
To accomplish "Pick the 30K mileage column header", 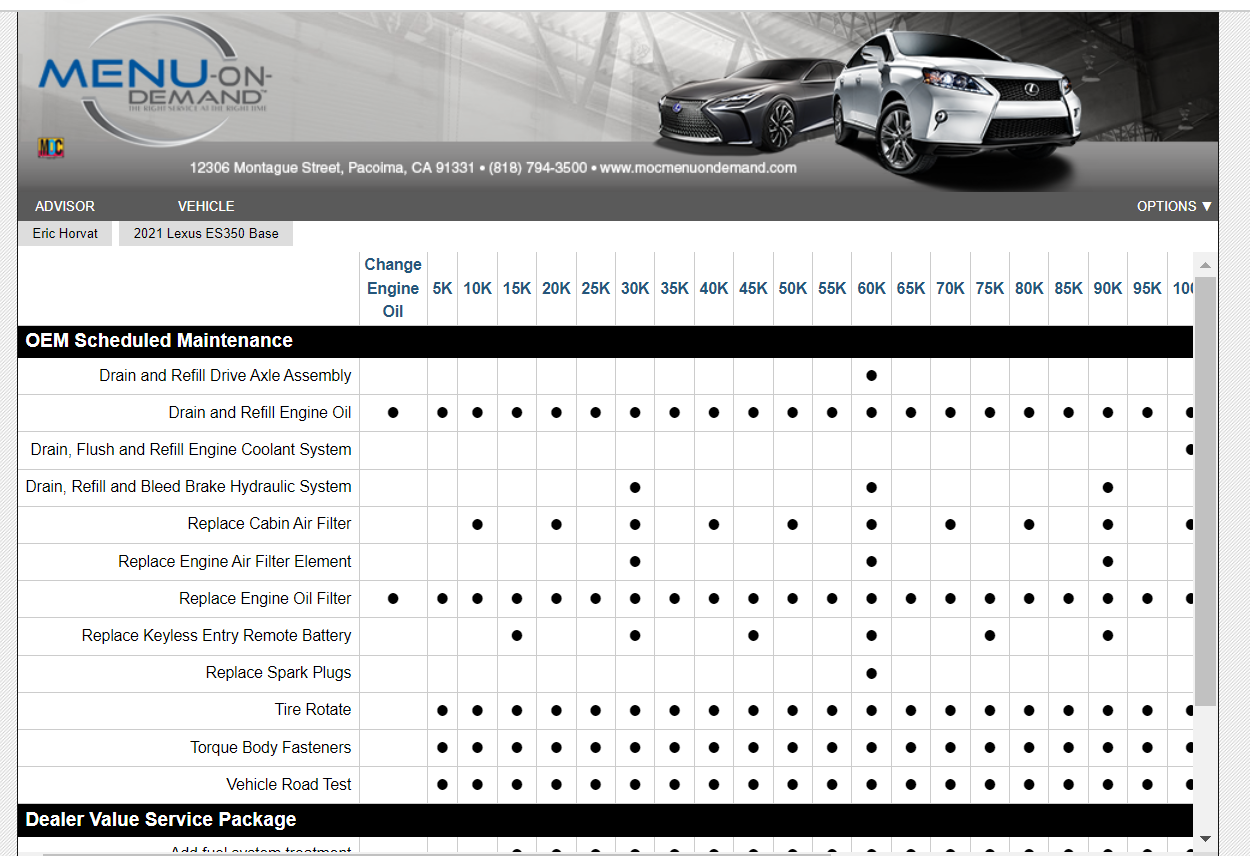I will click(635, 288).
